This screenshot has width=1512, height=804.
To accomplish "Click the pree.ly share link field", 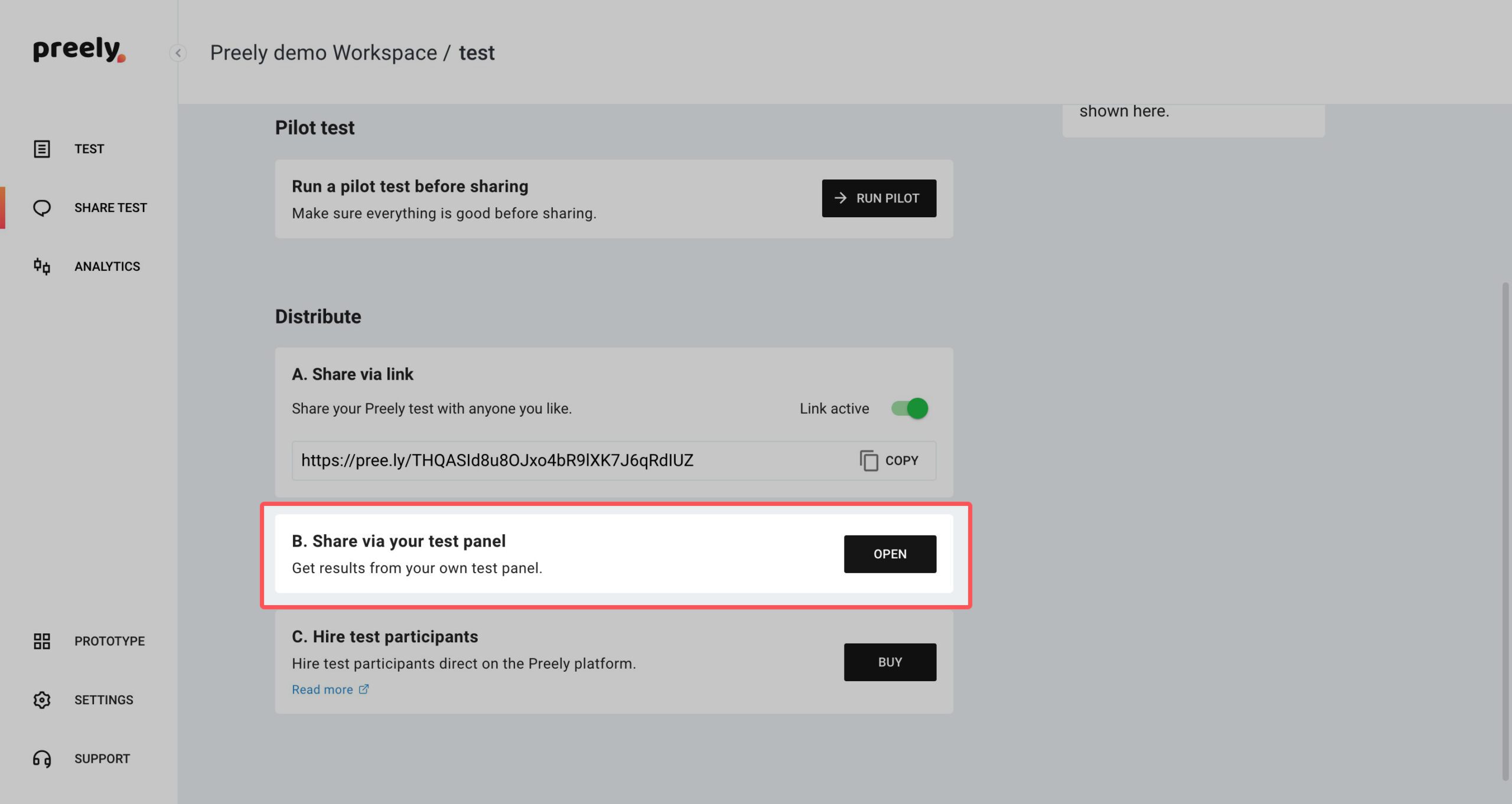I will pyautogui.click(x=614, y=460).
